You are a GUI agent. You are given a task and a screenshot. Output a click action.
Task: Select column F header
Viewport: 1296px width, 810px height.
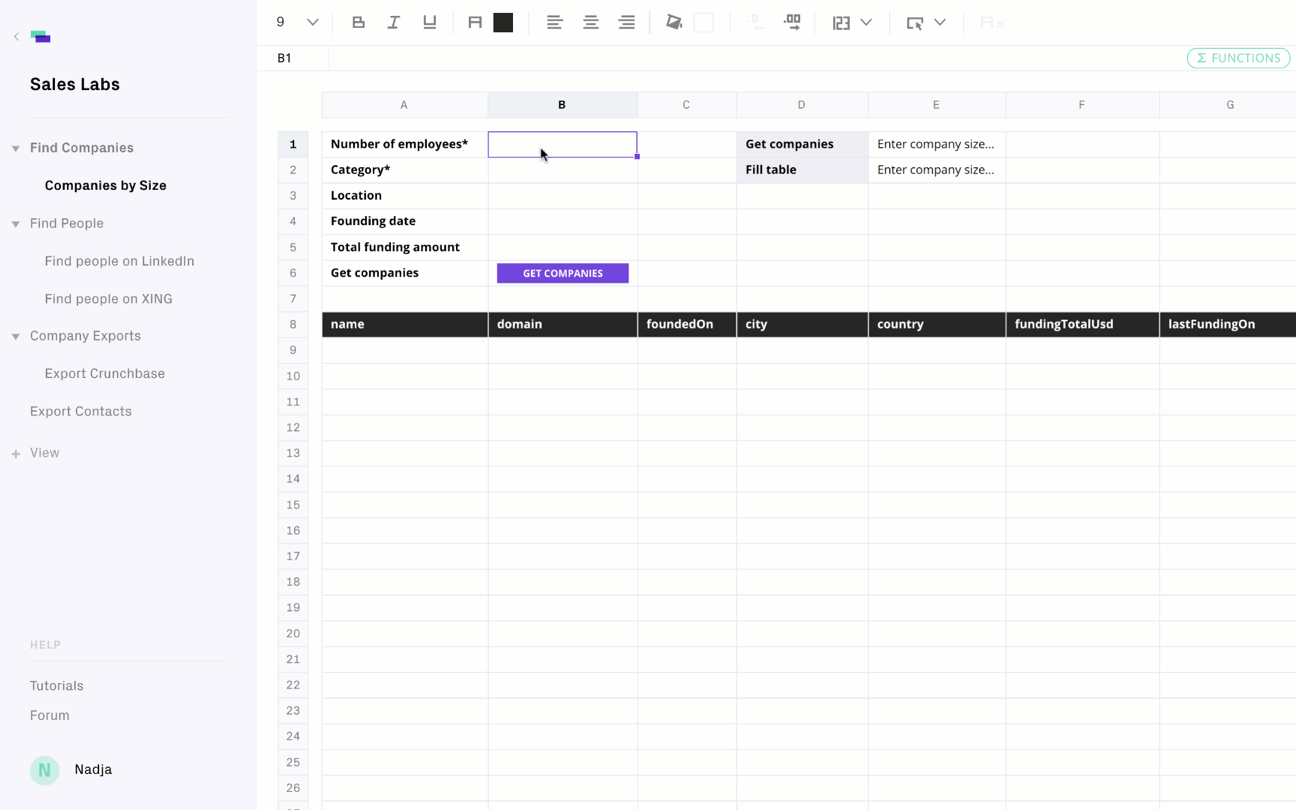pos(1081,104)
